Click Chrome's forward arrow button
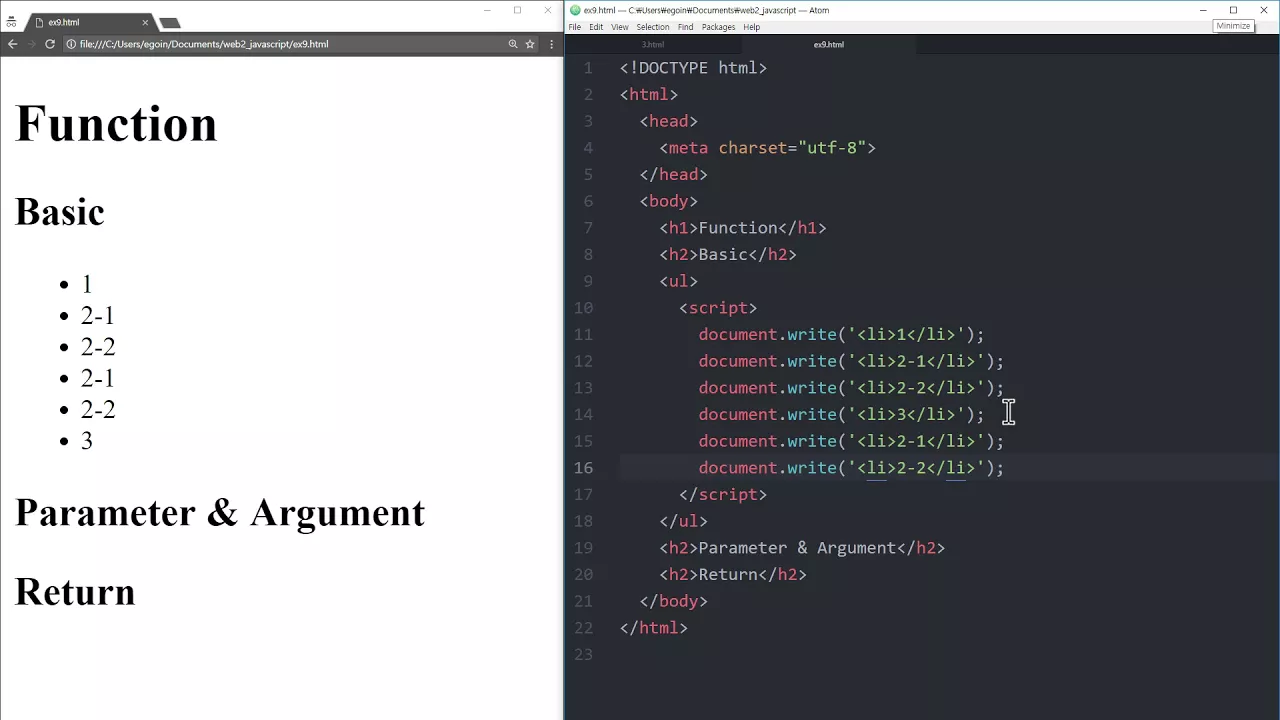Screen dimensions: 1280x720 pos(31,44)
